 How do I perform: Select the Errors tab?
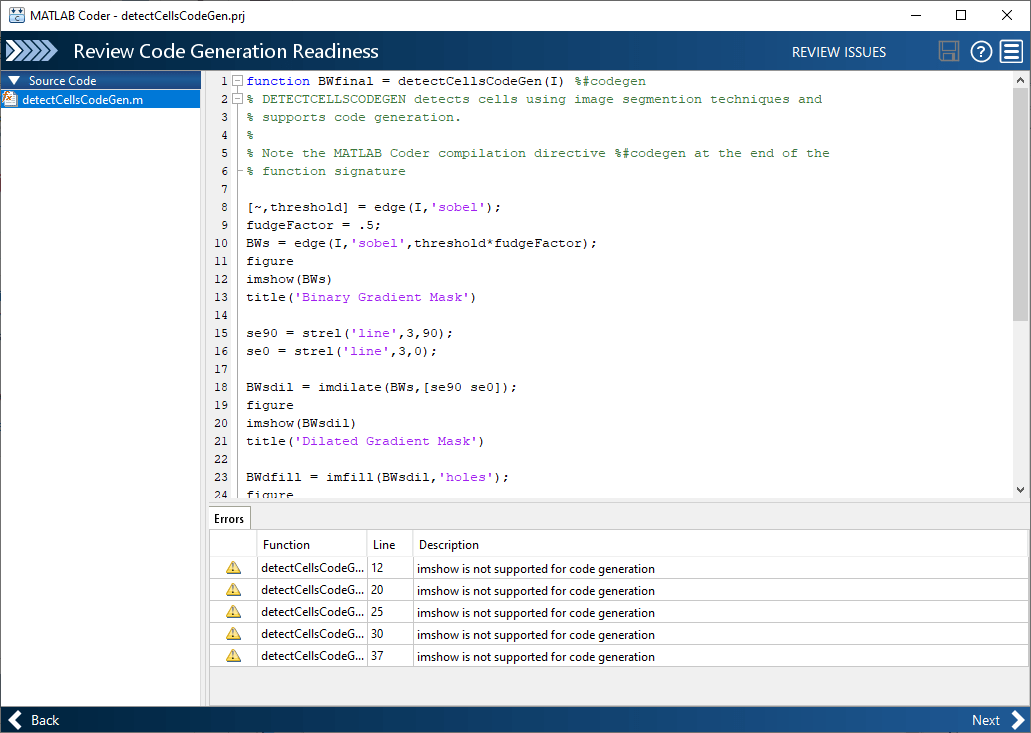[x=229, y=519]
